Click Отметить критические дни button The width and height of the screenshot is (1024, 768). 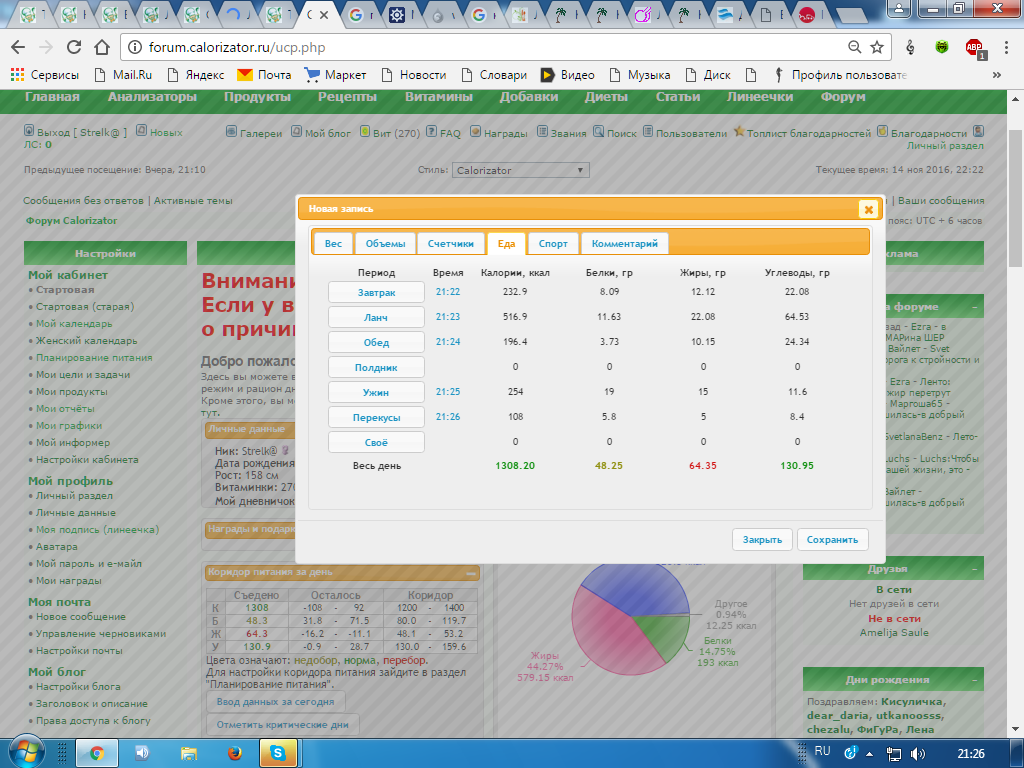point(283,724)
